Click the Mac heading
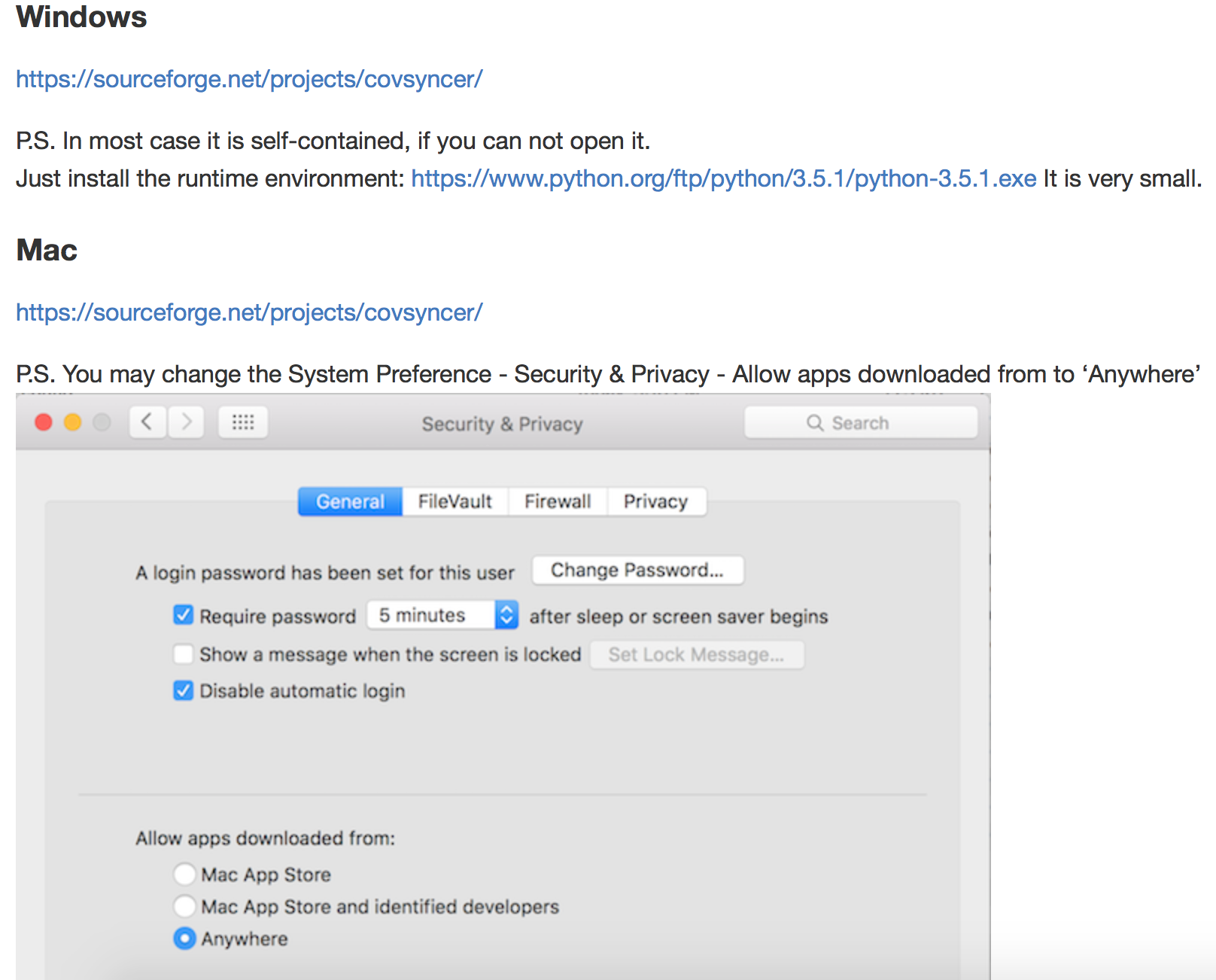This screenshot has height=980, width=1216. (47, 250)
